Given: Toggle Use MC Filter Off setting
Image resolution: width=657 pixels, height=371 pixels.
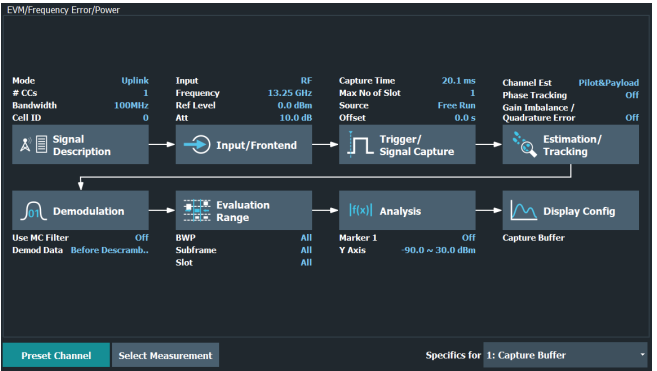Looking at the screenshot, I should point(142,238).
